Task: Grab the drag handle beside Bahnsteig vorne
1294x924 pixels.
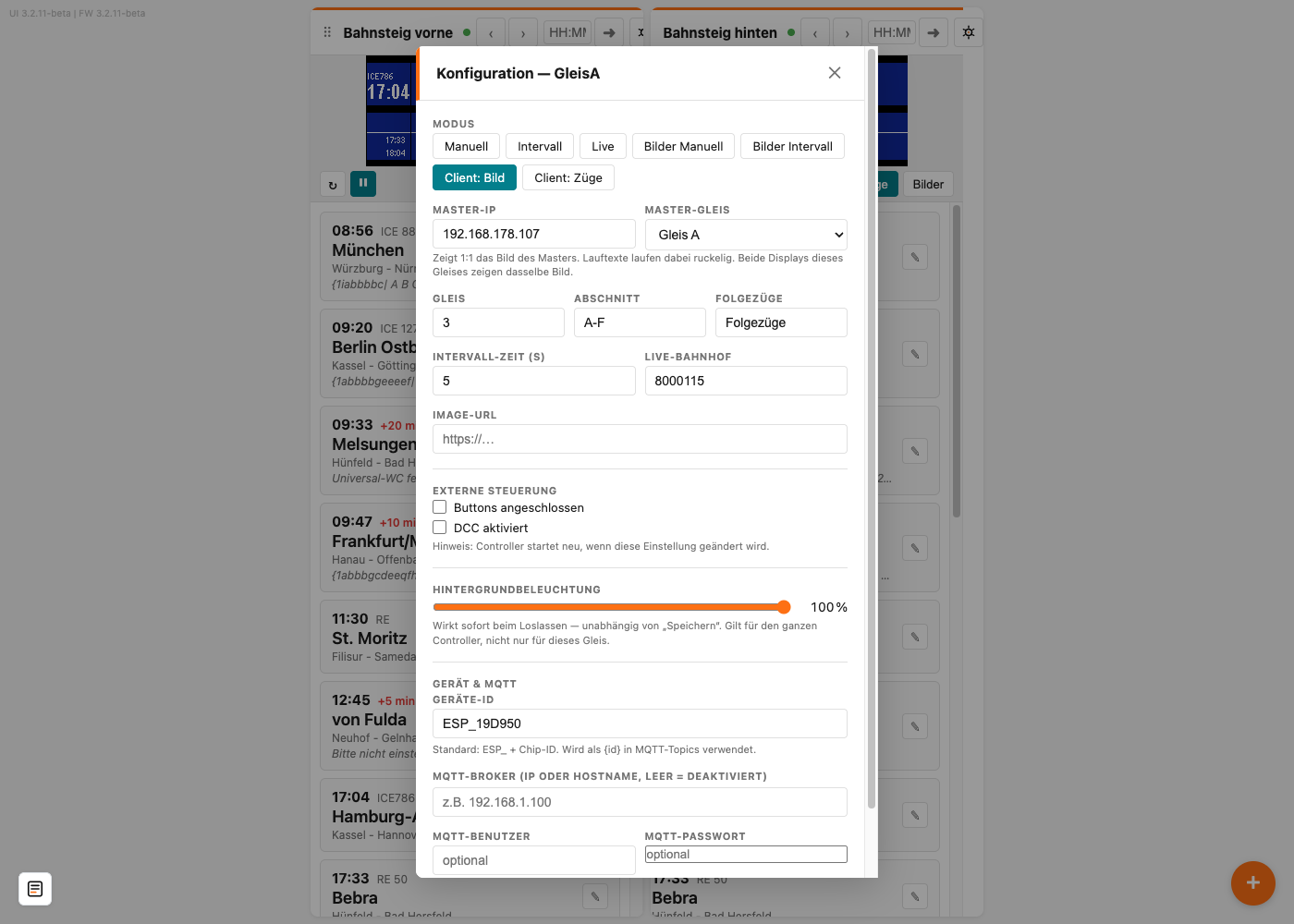Action: coord(327,32)
